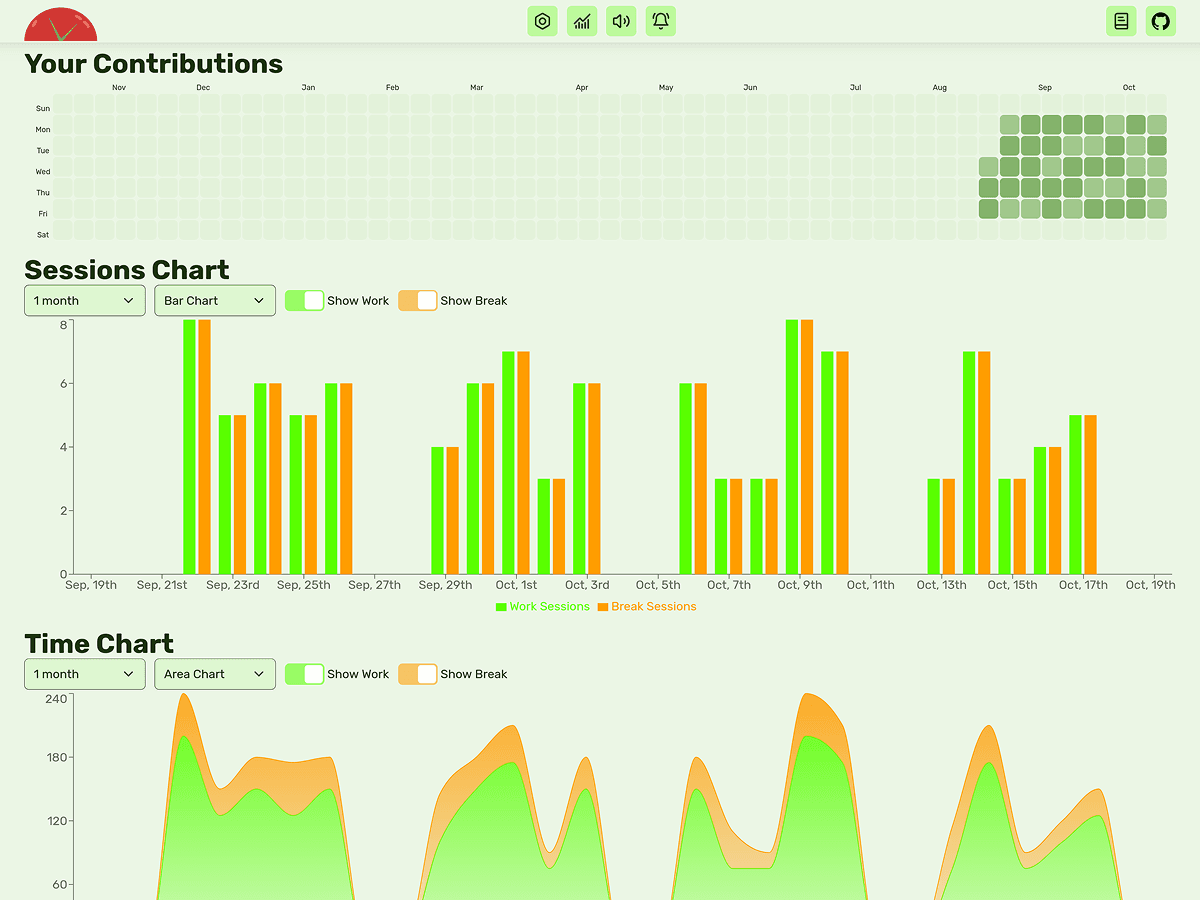Click the green Work Sessions legend square
The width and height of the screenshot is (1200, 900).
(501, 607)
